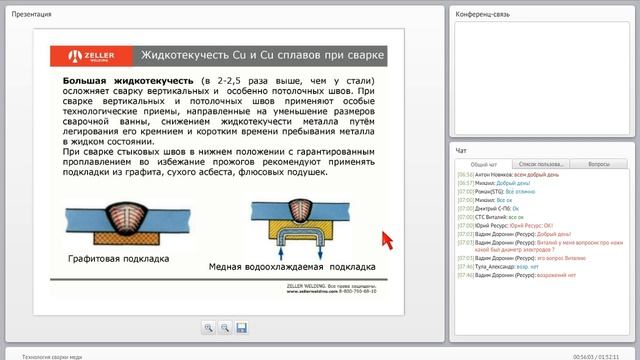Image resolution: width=640 pixels, height=360 pixels.
Task: Click the Чат panel title
Action: [x=461, y=151]
